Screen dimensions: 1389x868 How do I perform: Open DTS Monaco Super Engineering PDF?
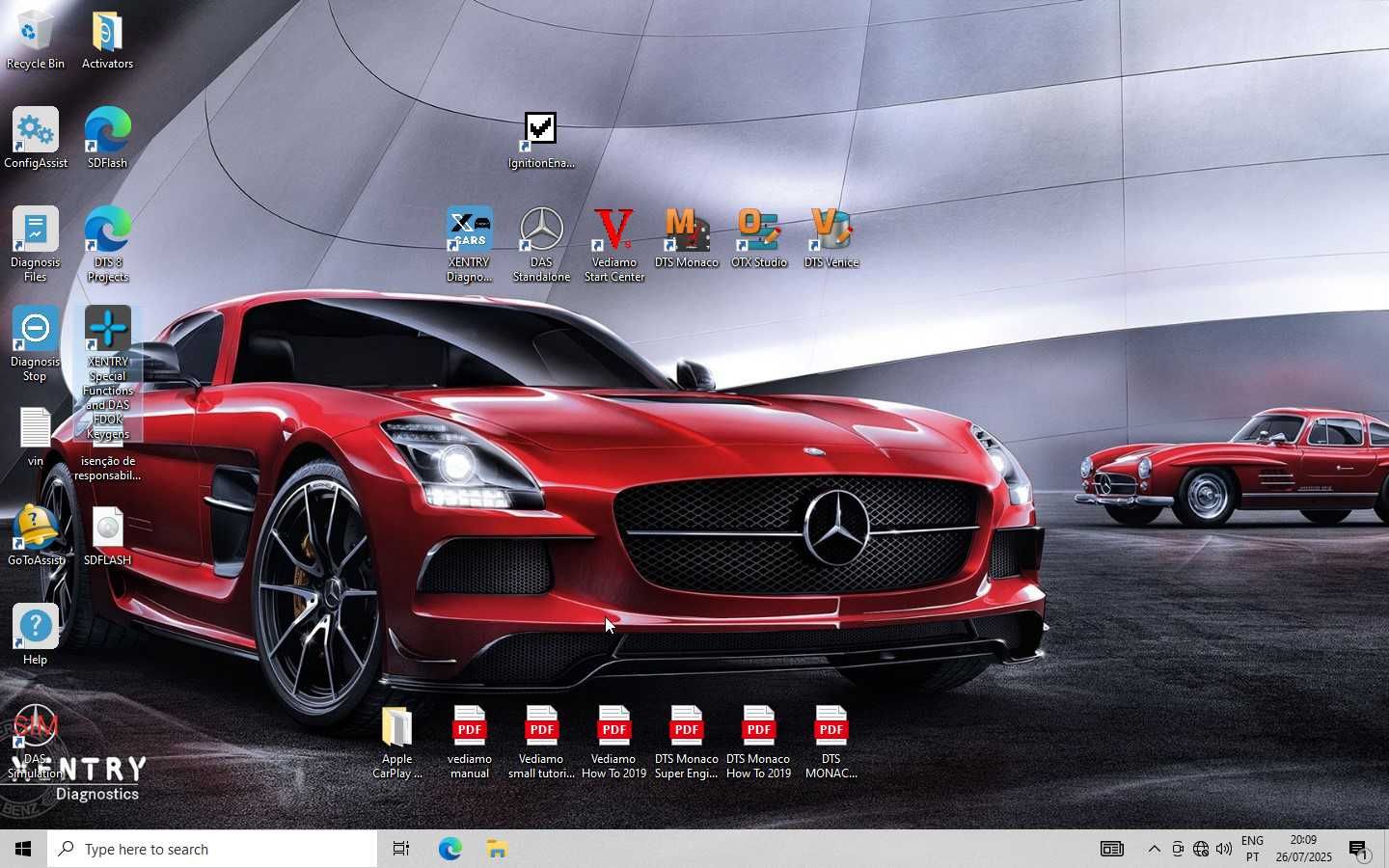click(686, 743)
